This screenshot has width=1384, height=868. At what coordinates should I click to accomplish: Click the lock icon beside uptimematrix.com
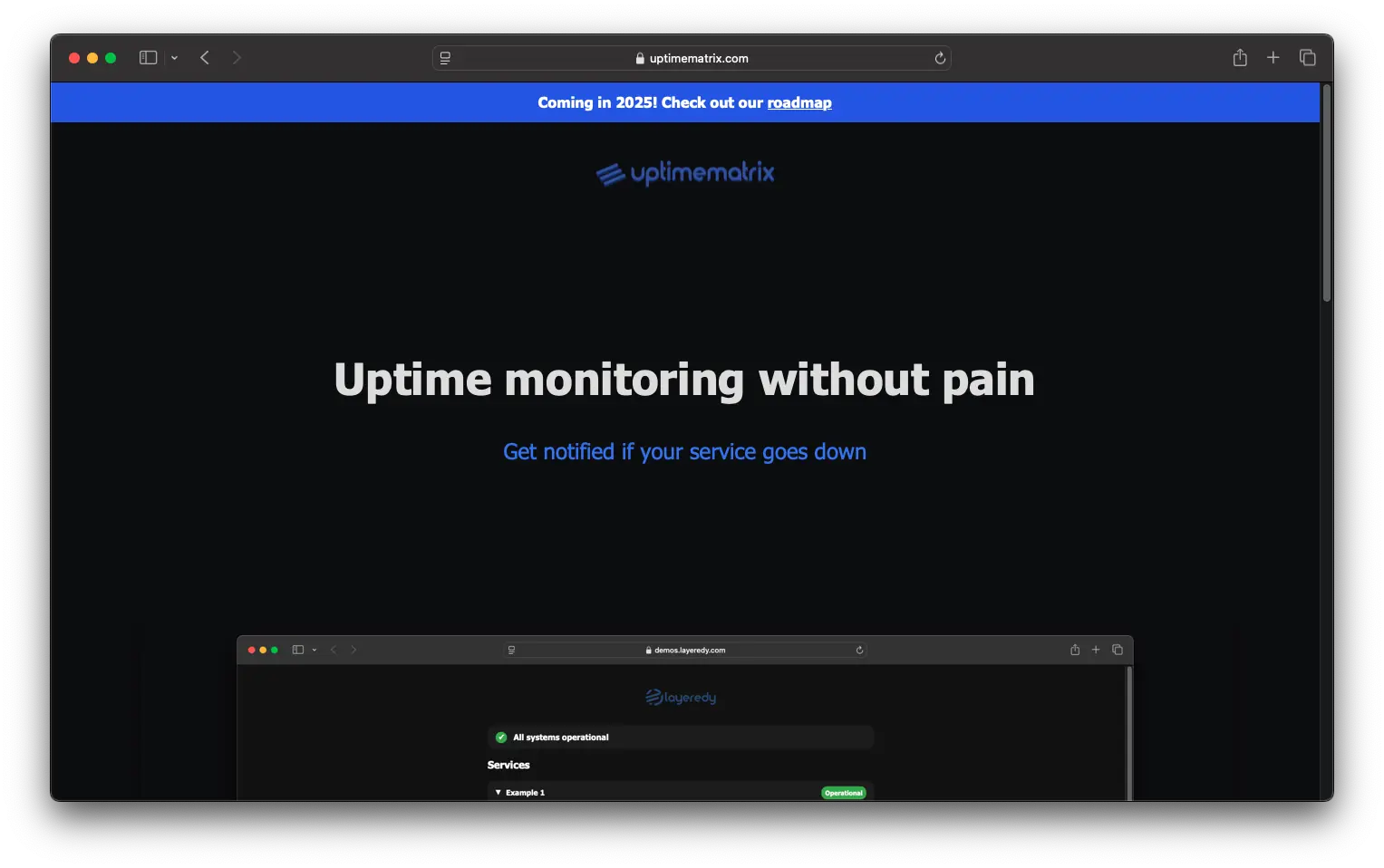640,58
